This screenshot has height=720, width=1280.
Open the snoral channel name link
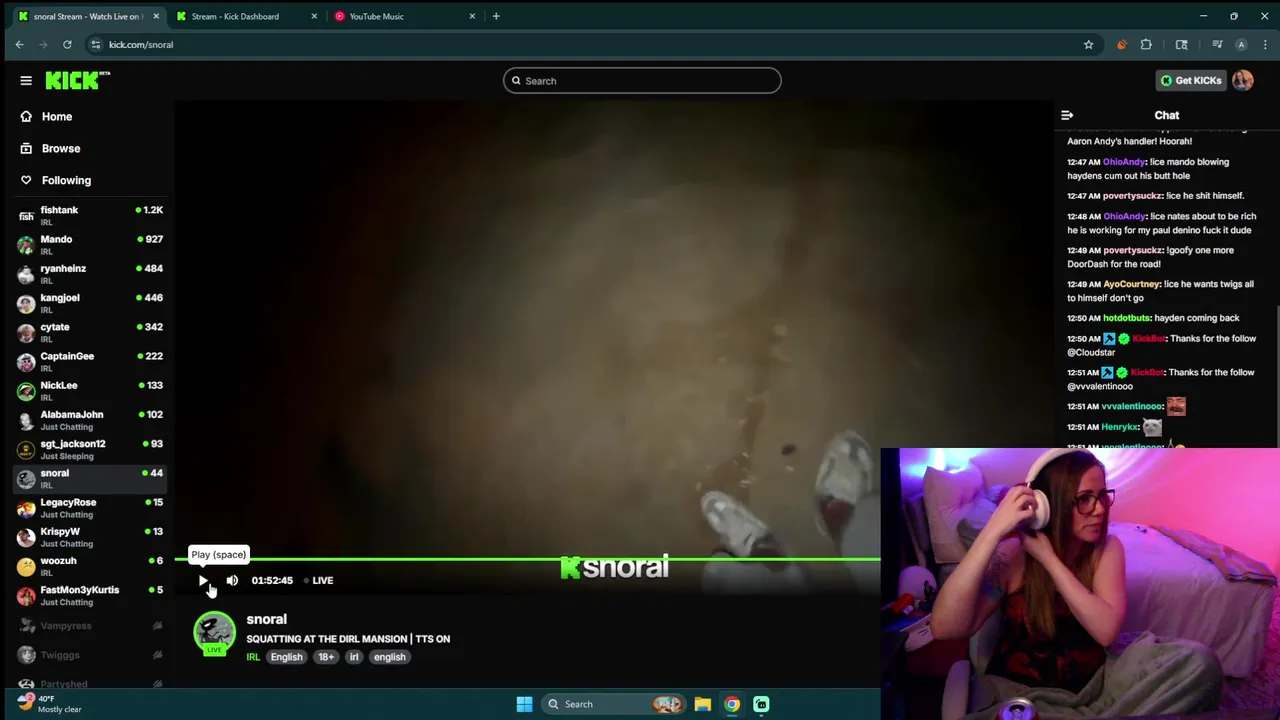pyautogui.click(x=266, y=619)
